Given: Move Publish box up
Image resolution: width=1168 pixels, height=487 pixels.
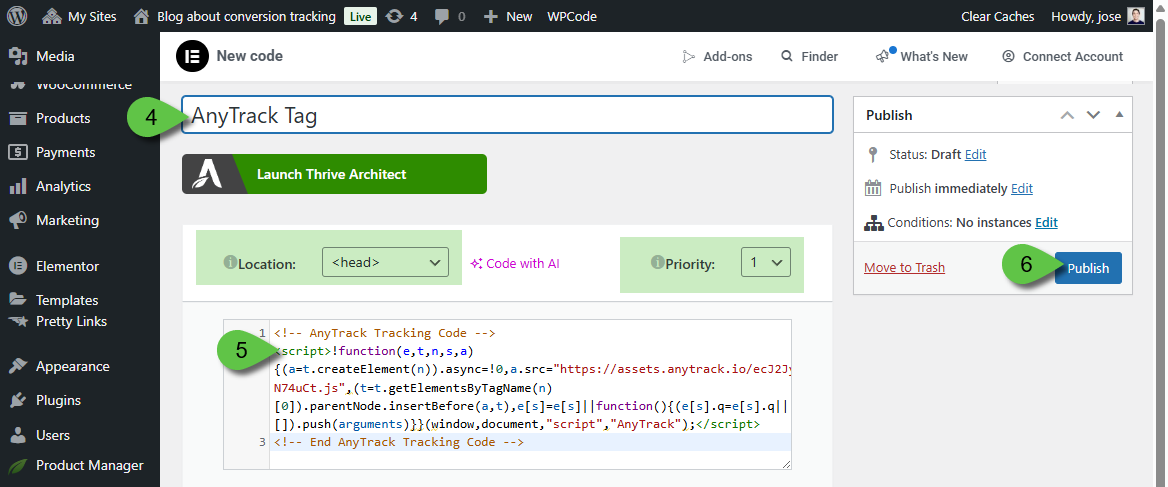Looking at the screenshot, I should 1067,115.
